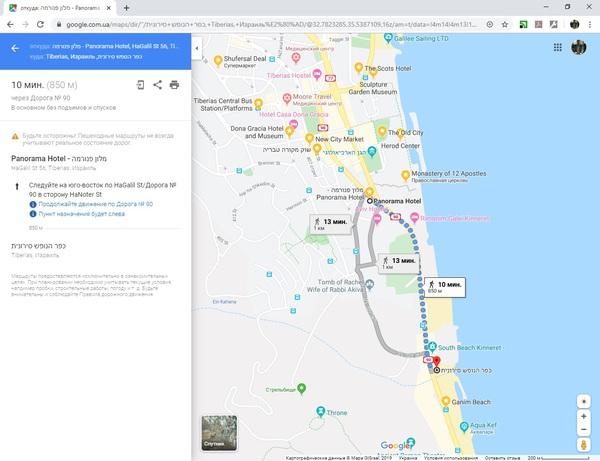Screen dimensions: 600x461
Task: Open Aqua Kef marker
Action: point(464,427)
